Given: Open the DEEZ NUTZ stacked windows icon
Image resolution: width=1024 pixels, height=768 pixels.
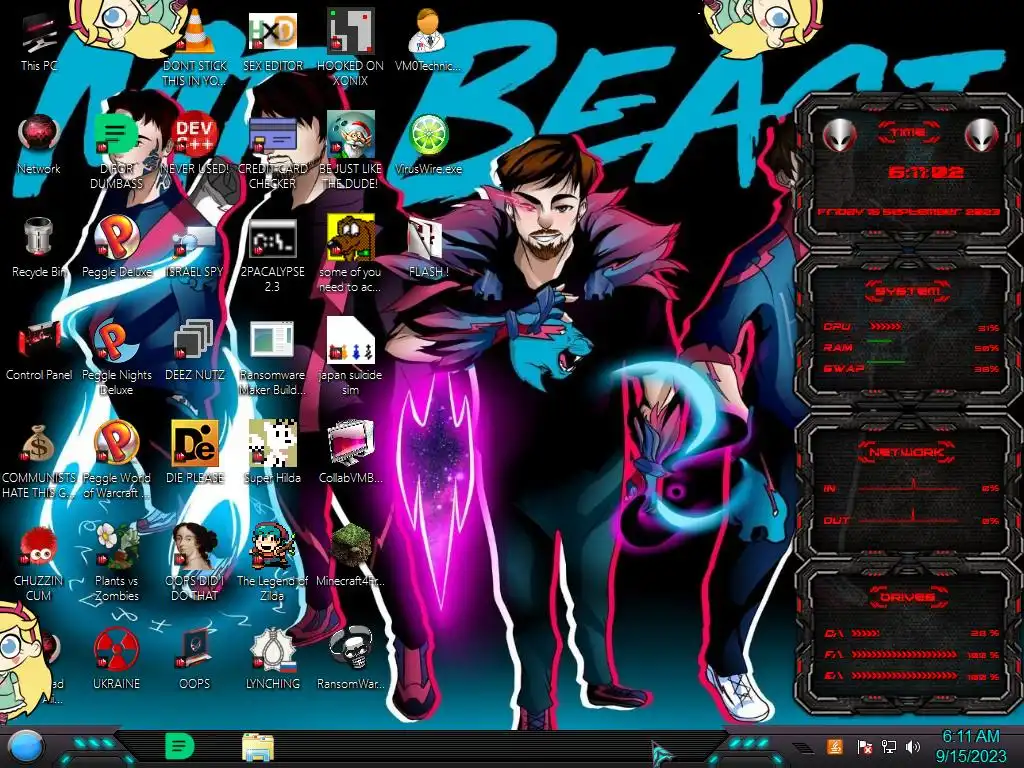Looking at the screenshot, I should [195, 351].
